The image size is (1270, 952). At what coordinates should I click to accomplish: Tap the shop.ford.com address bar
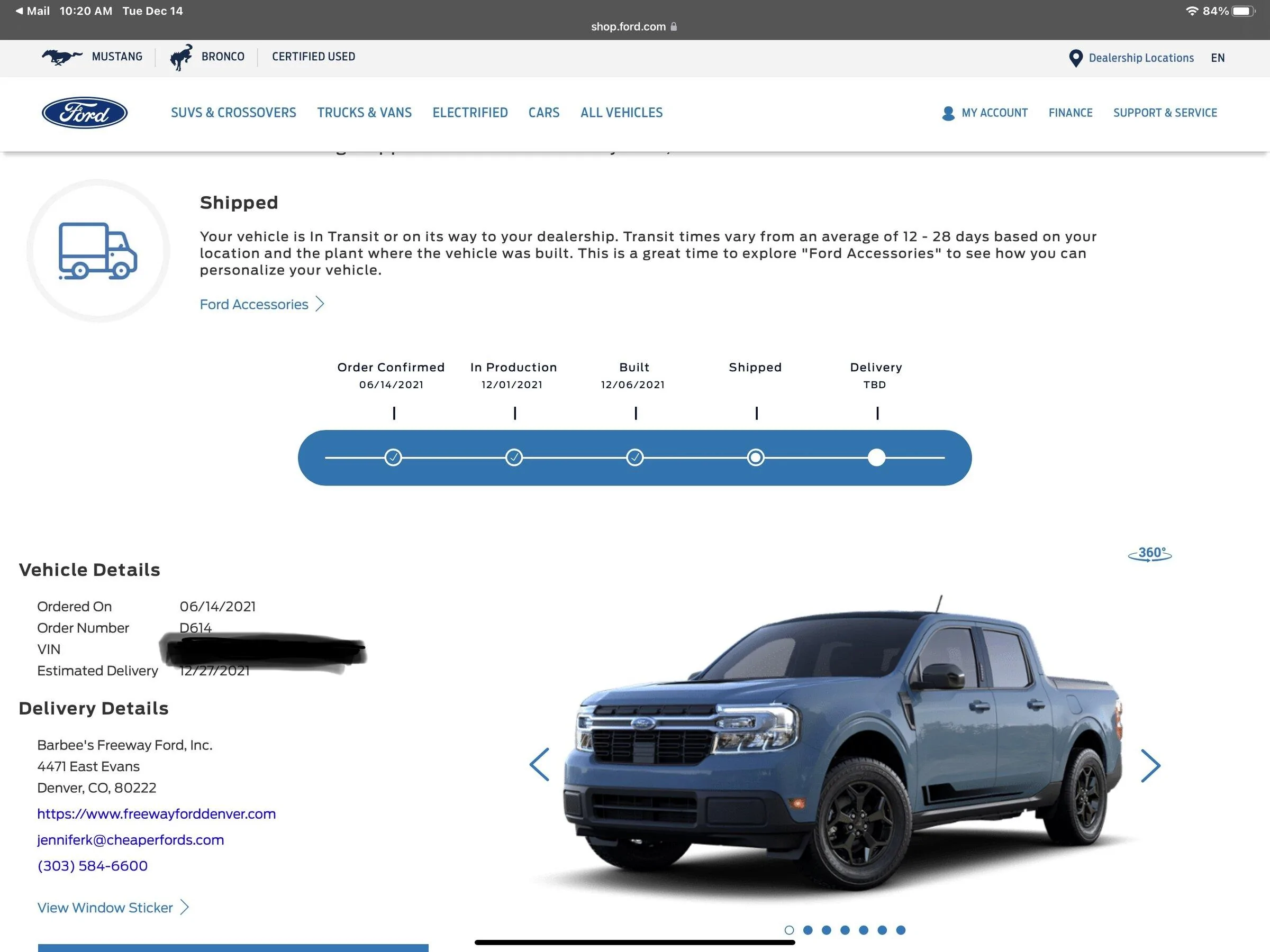pos(634,26)
